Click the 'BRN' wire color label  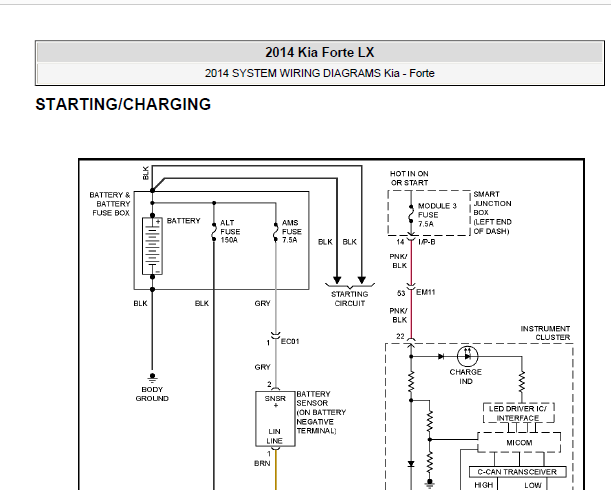(x=262, y=463)
